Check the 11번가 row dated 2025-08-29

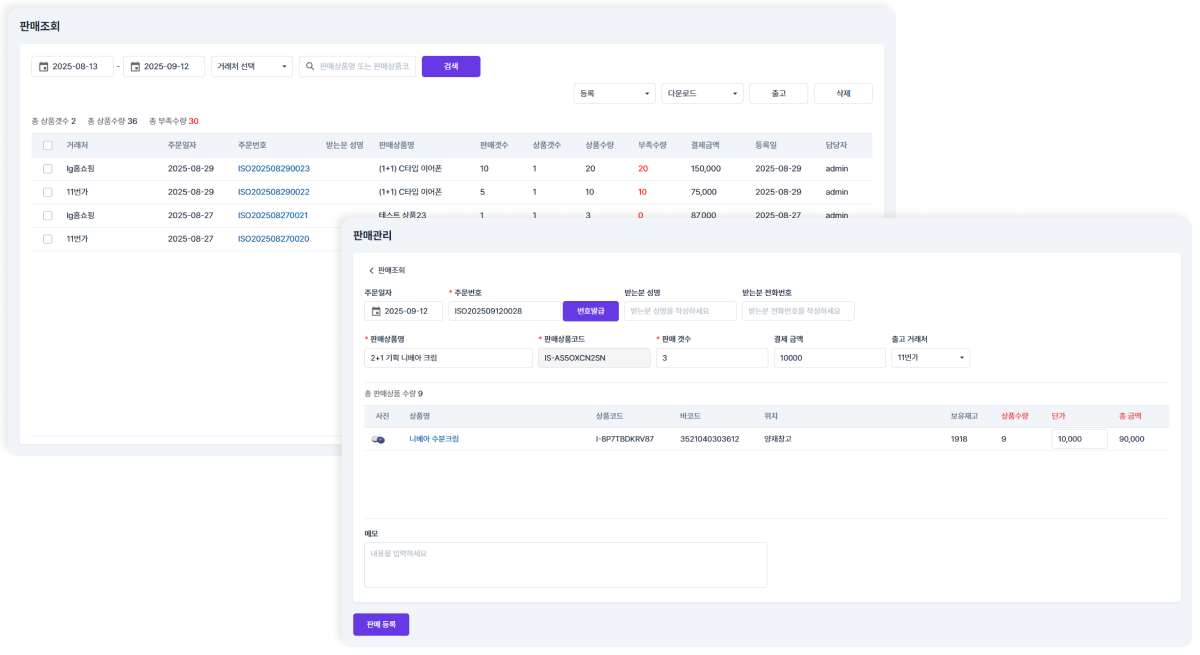[x=47, y=192]
